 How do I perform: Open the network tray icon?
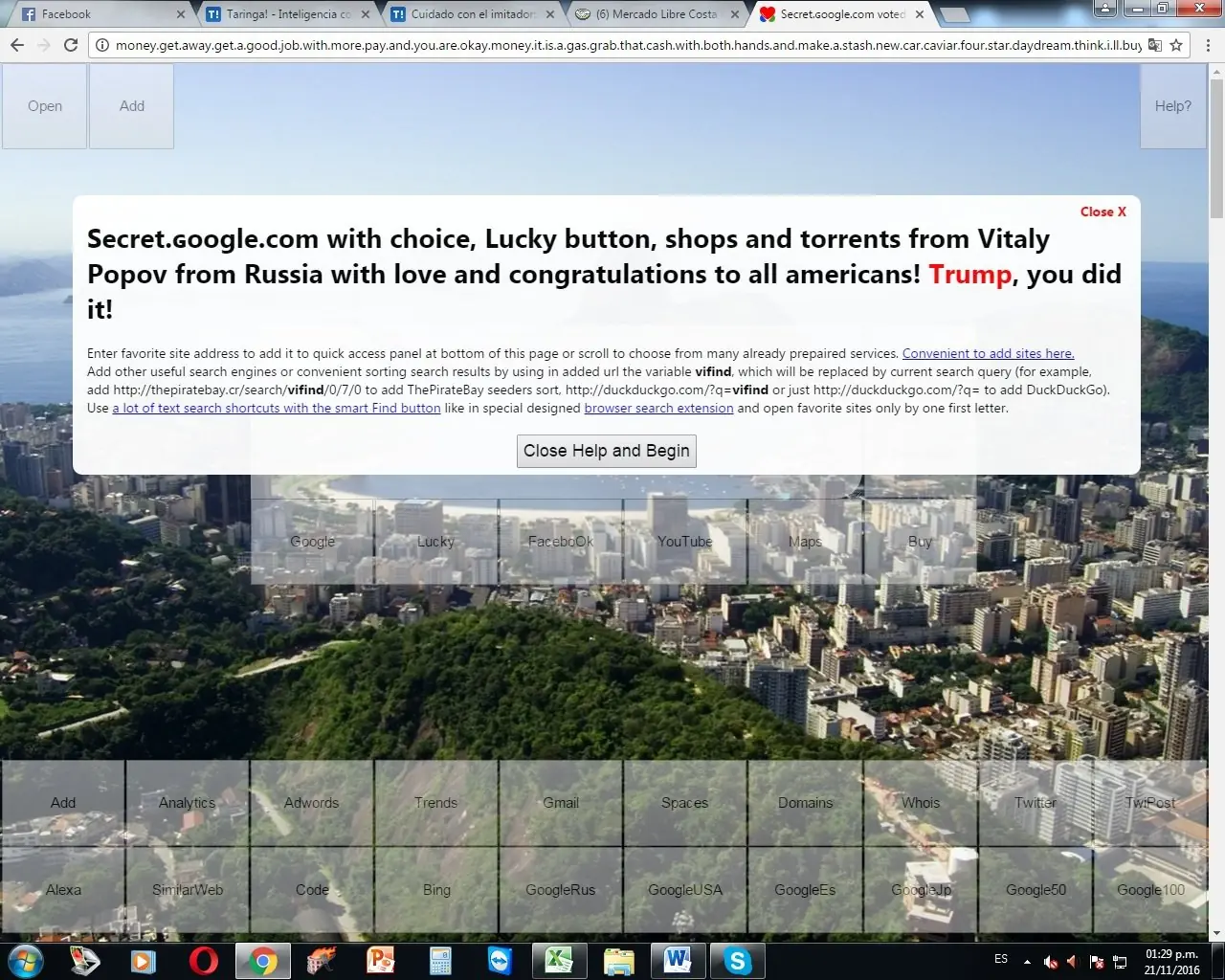(x=1119, y=962)
